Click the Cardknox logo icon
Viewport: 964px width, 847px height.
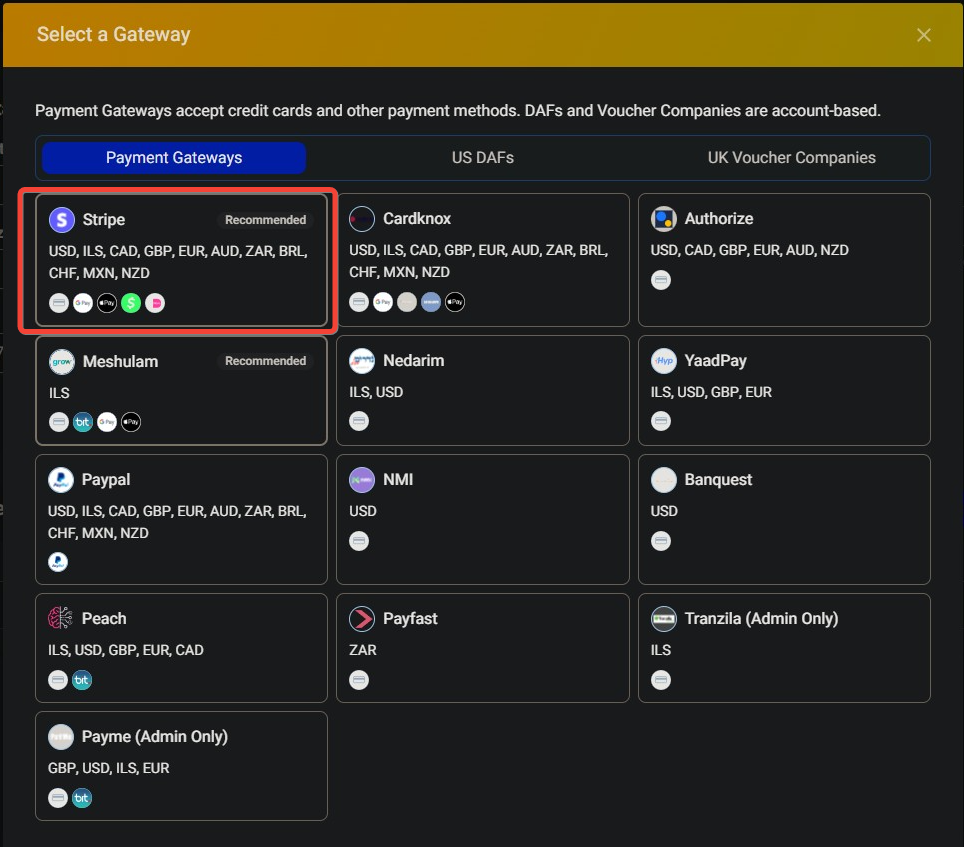click(362, 219)
